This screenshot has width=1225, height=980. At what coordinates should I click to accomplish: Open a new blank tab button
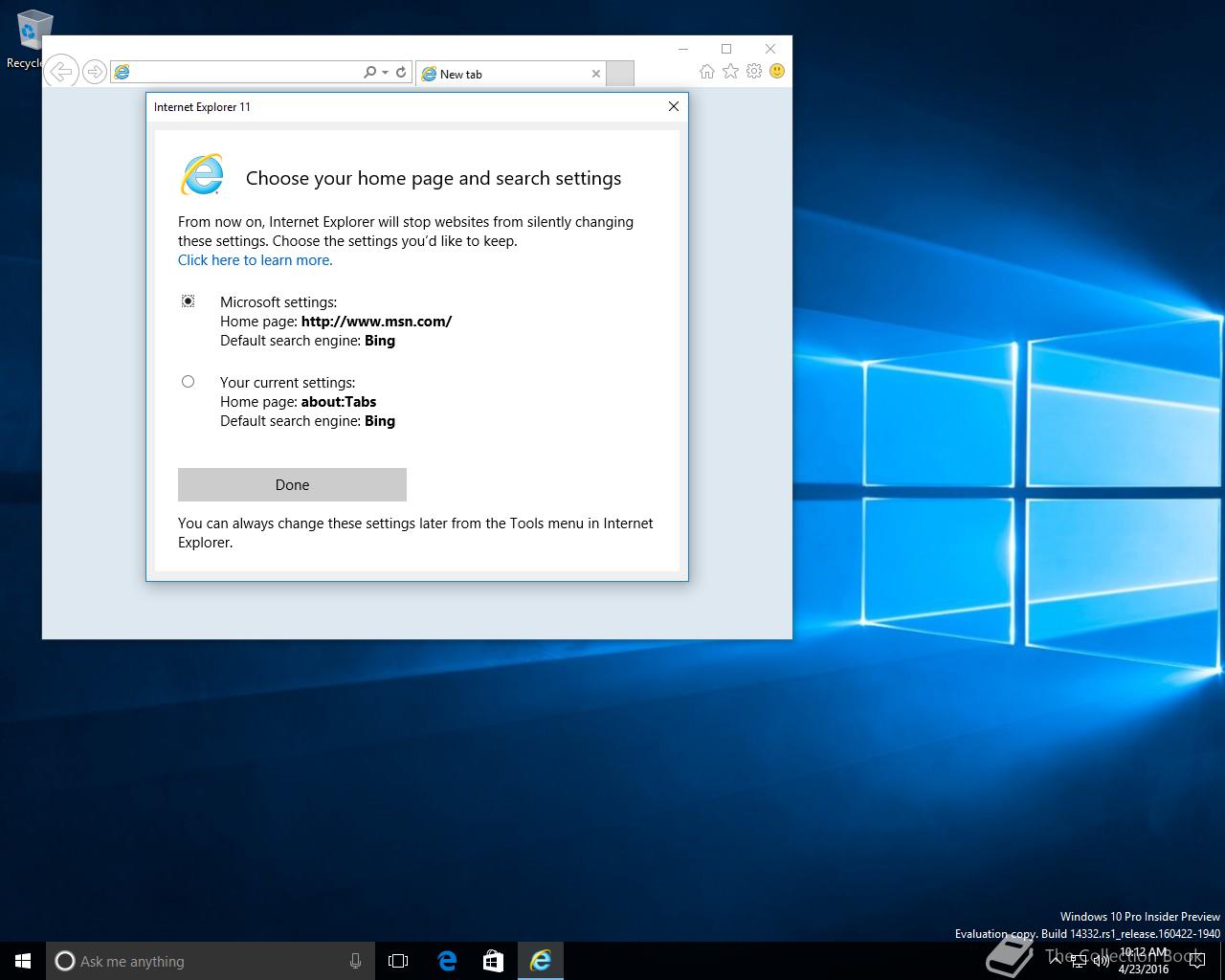coord(620,74)
